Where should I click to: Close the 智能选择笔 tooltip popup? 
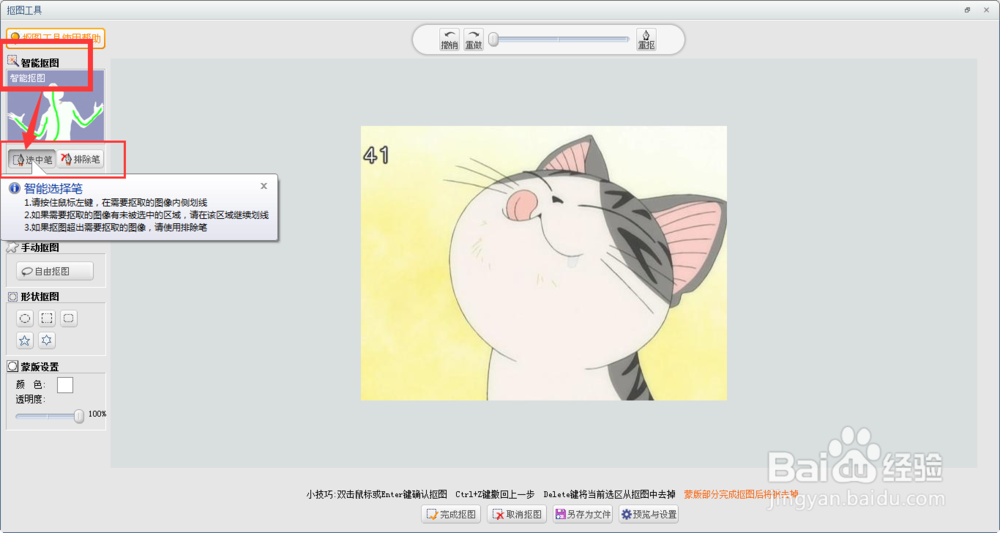tap(264, 186)
